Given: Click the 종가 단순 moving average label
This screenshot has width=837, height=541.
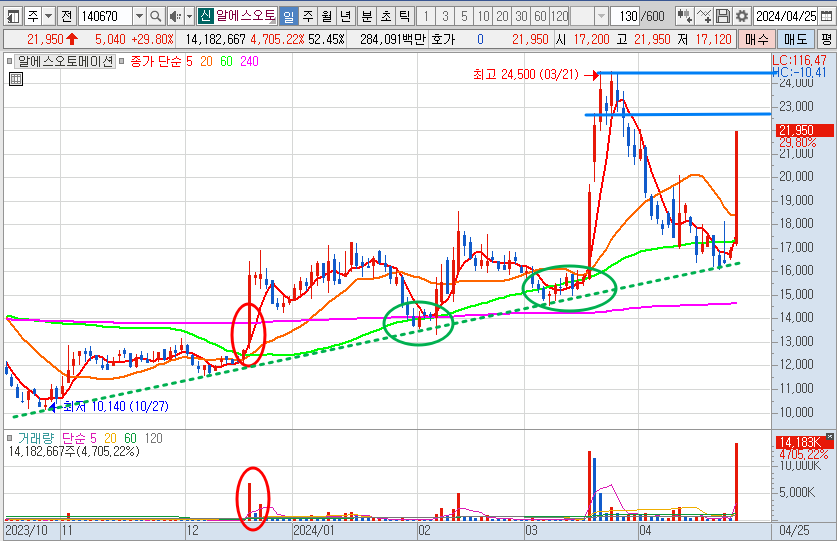Looking at the screenshot, I should pyautogui.click(x=156, y=61).
